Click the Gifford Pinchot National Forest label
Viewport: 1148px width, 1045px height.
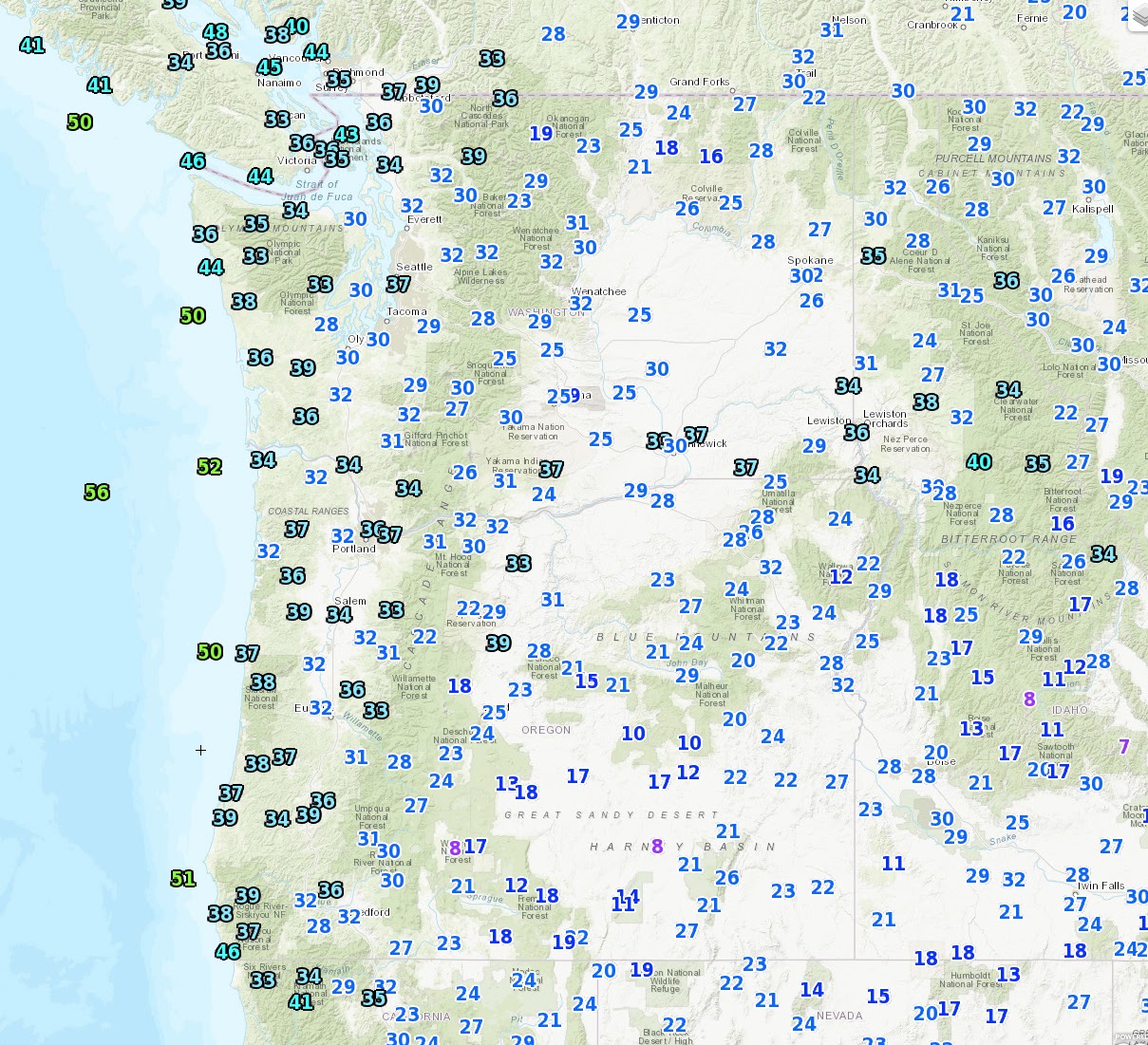pyautogui.click(x=437, y=439)
